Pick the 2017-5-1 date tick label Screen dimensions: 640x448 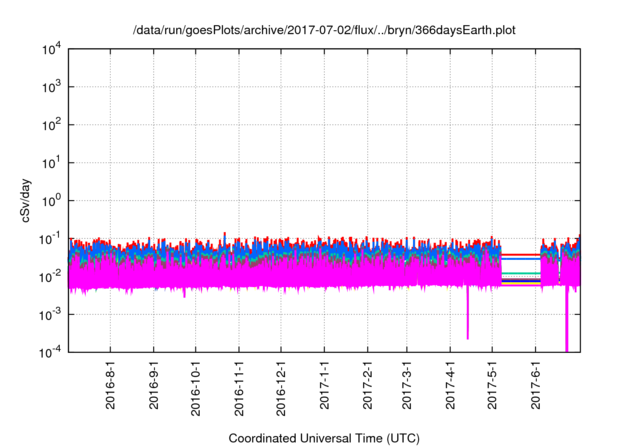pos(490,389)
